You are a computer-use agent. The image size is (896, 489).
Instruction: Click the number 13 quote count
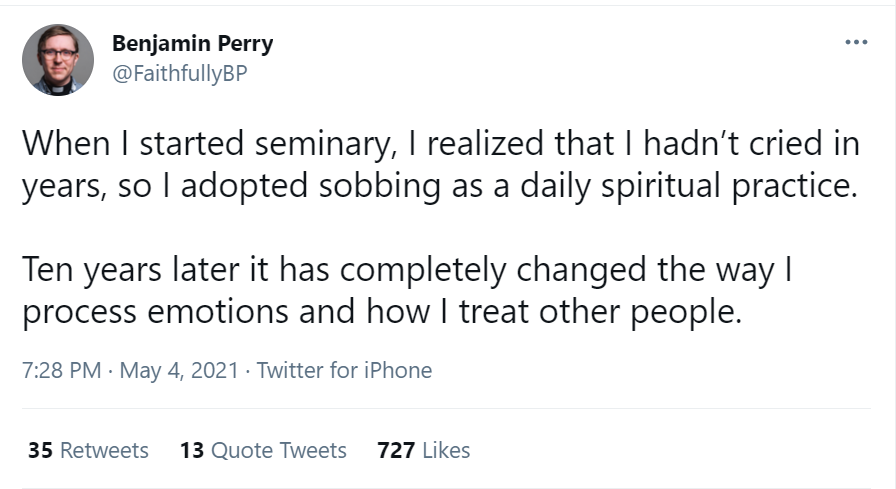pyautogui.click(x=191, y=450)
